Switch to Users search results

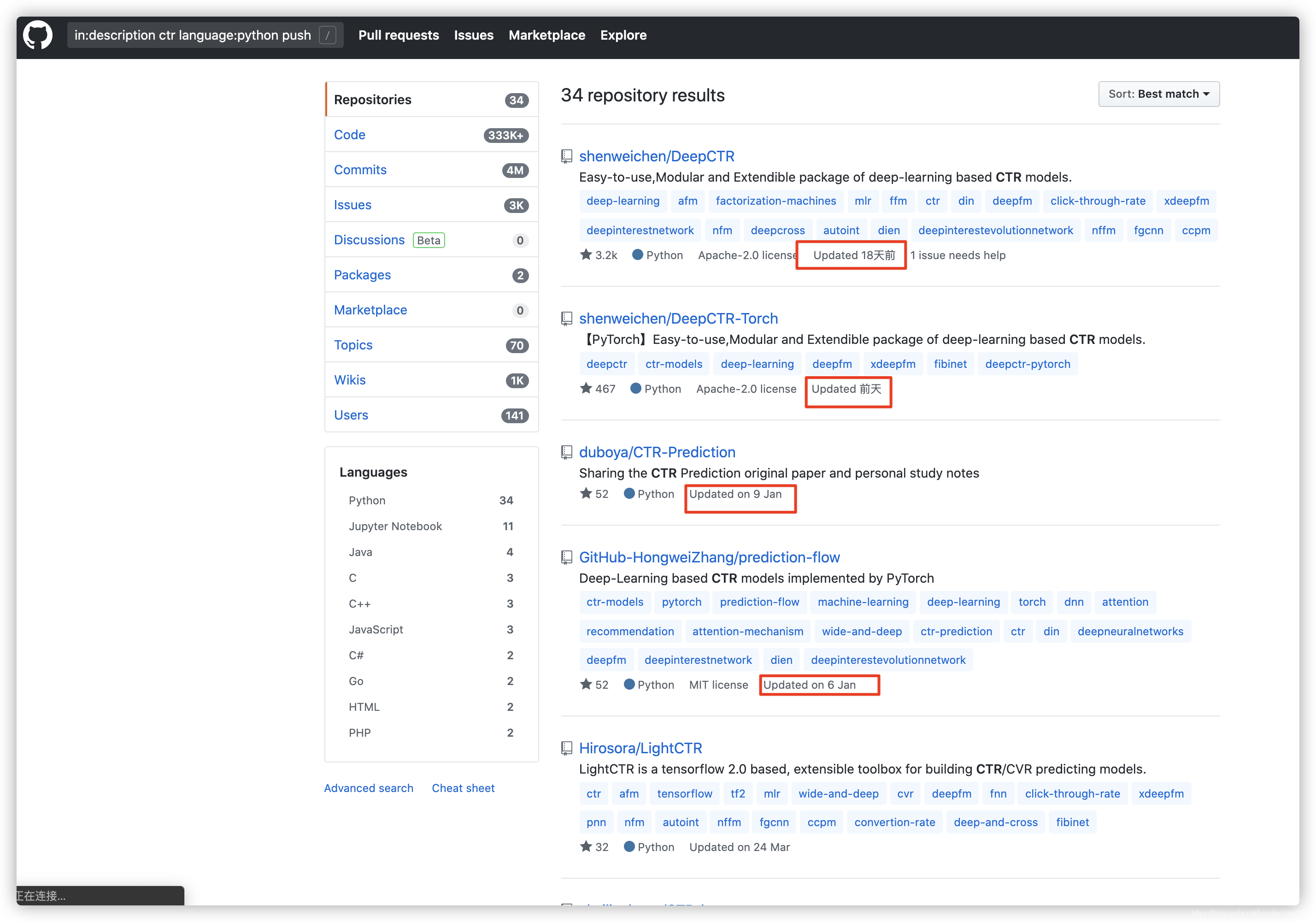[432, 414]
